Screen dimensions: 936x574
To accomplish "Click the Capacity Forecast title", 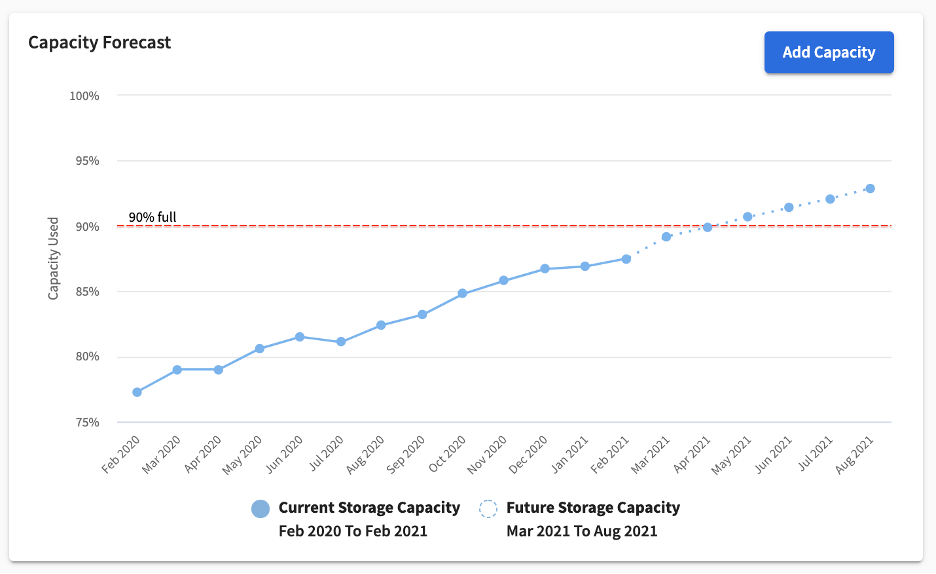I will coord(99,43).
